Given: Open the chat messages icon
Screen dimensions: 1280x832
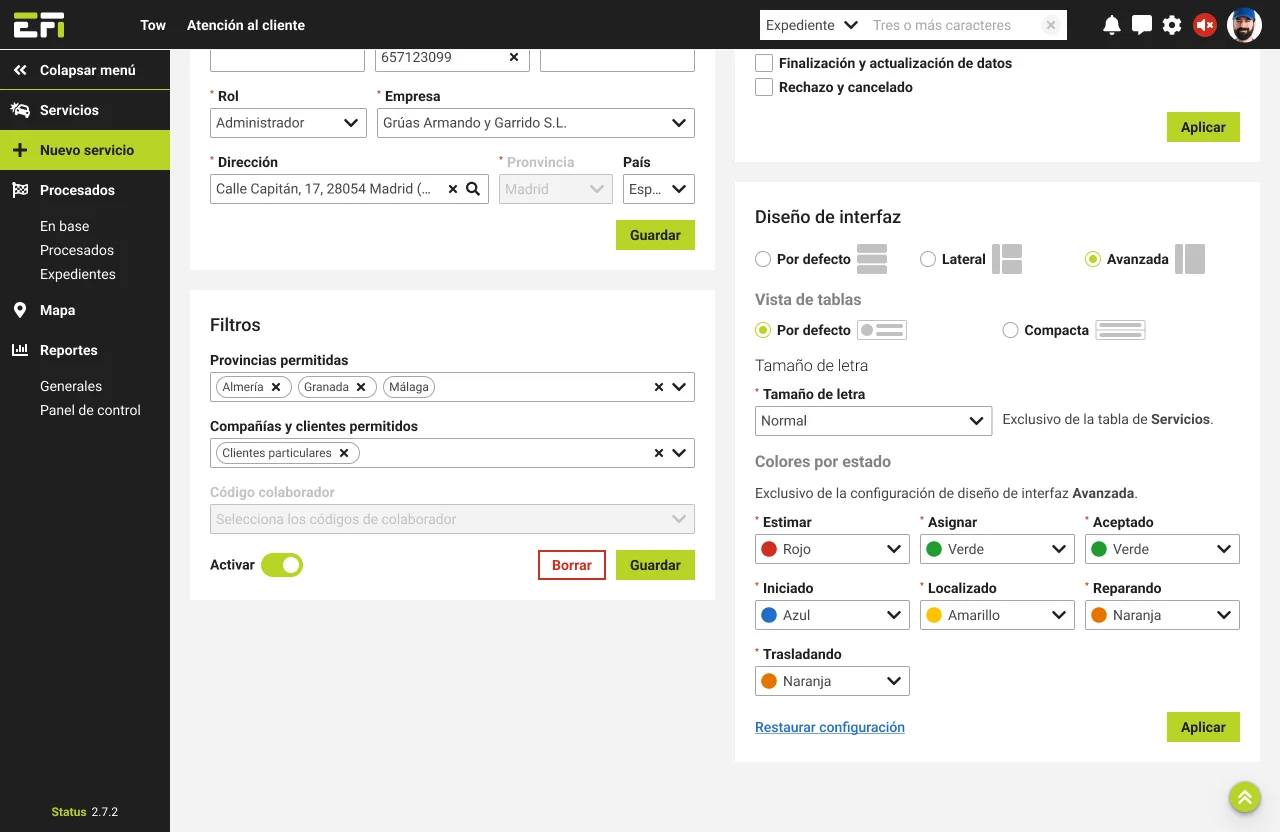Looking at the screenshot, I should click(1142, 25).
